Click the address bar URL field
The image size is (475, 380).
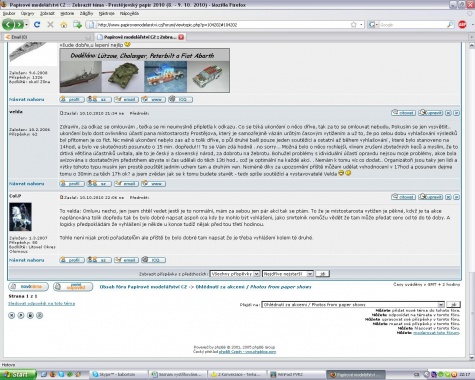[x=223, y=25]
